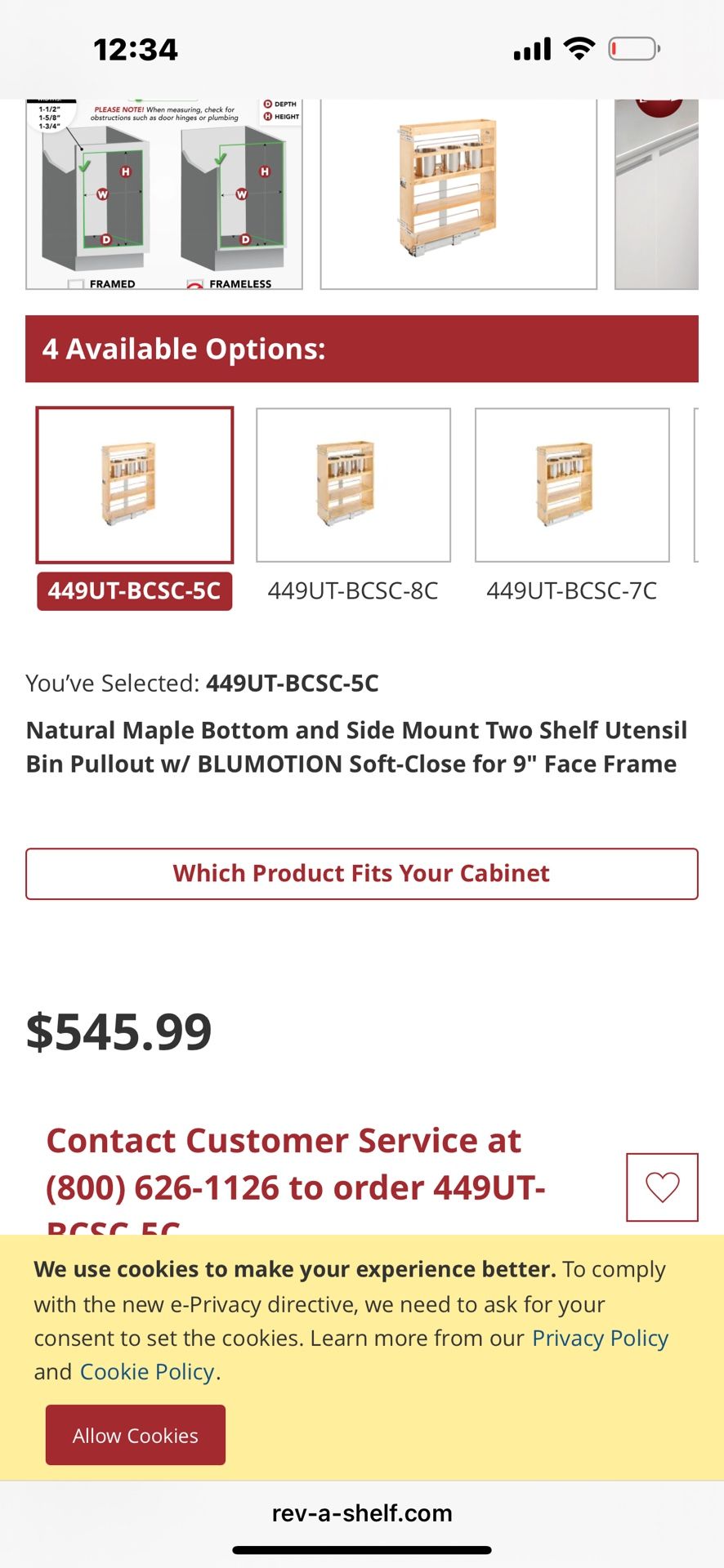The width and height of the screenshot is (724, 1568).
Task: Tap the cellular signal bars icon
Action: click(x=532, y=50)
